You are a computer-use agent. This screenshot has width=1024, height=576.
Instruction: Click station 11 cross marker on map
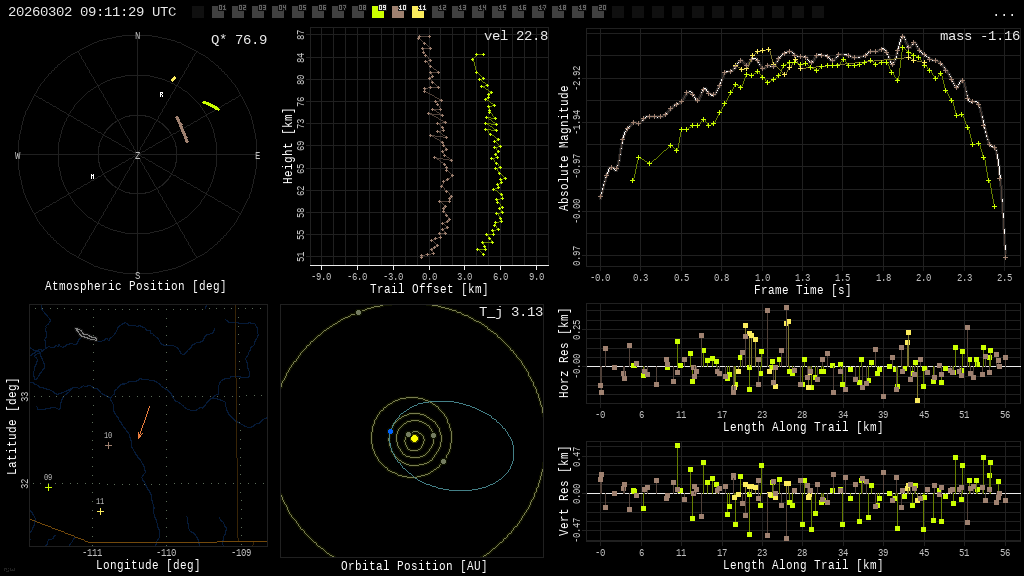pos(100,511)
